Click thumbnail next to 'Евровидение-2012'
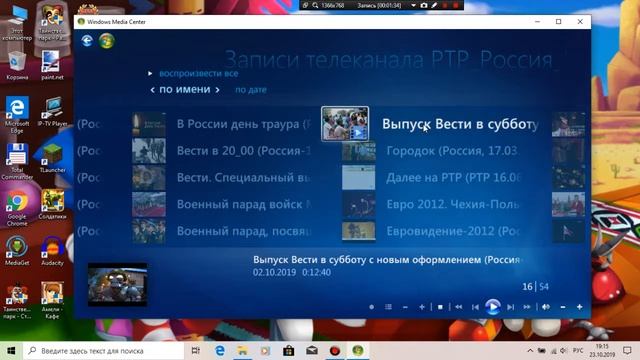Image resolution: width=640 pixels, height=360 pixels. coord(358,231)
